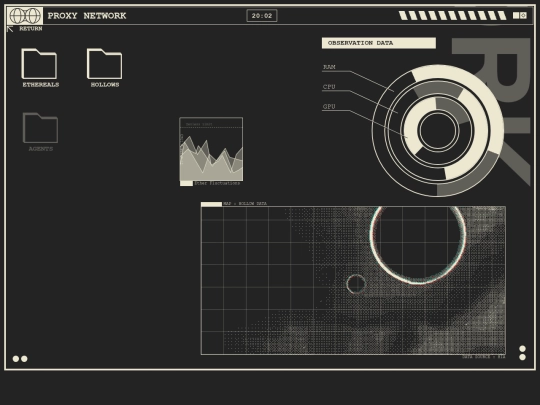Open the Ether fluctuations chart thumbnail
This screenshot has height=405, width=540.
click(x=211, y=149)
